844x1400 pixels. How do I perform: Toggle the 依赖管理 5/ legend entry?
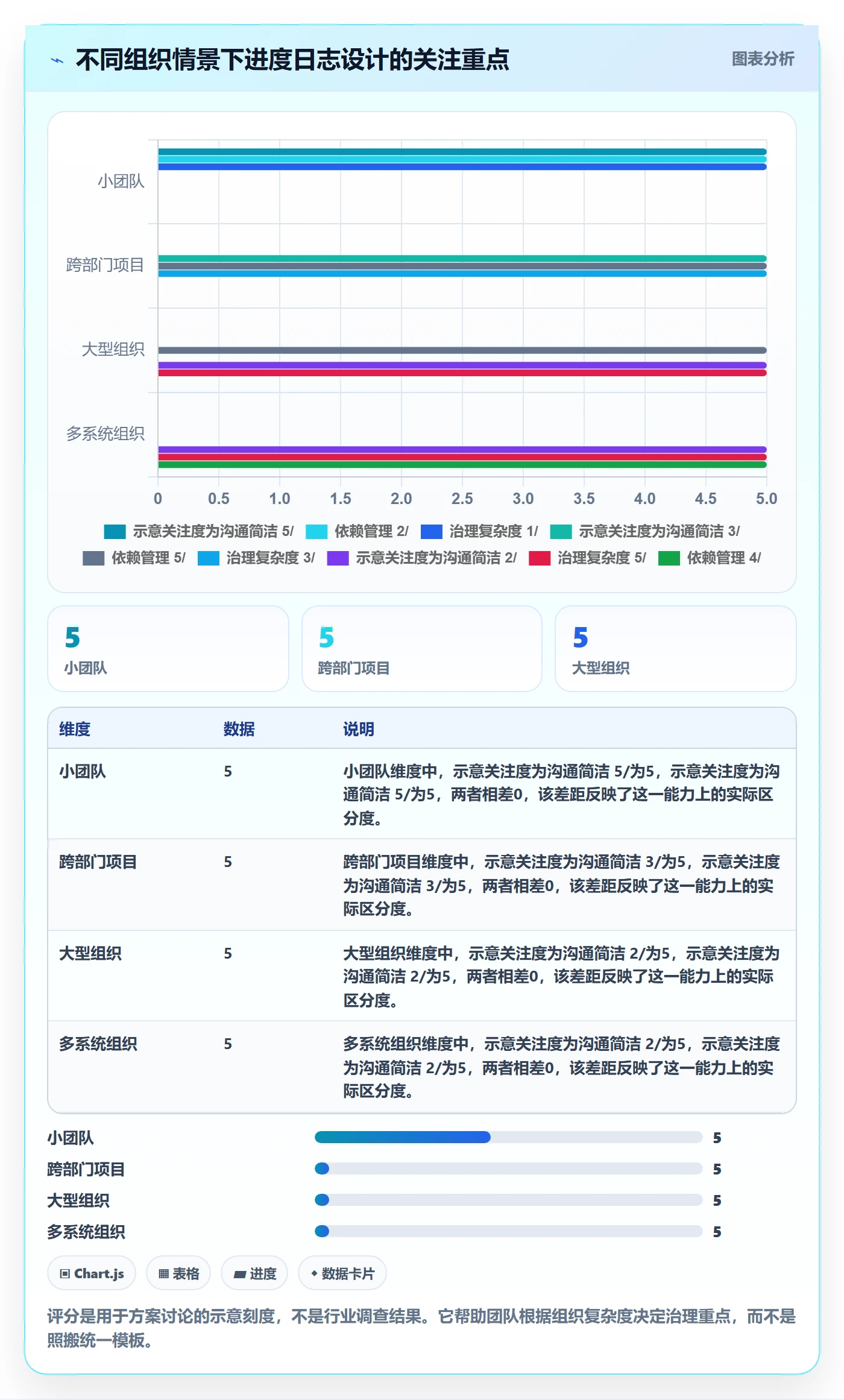(134, 558)
